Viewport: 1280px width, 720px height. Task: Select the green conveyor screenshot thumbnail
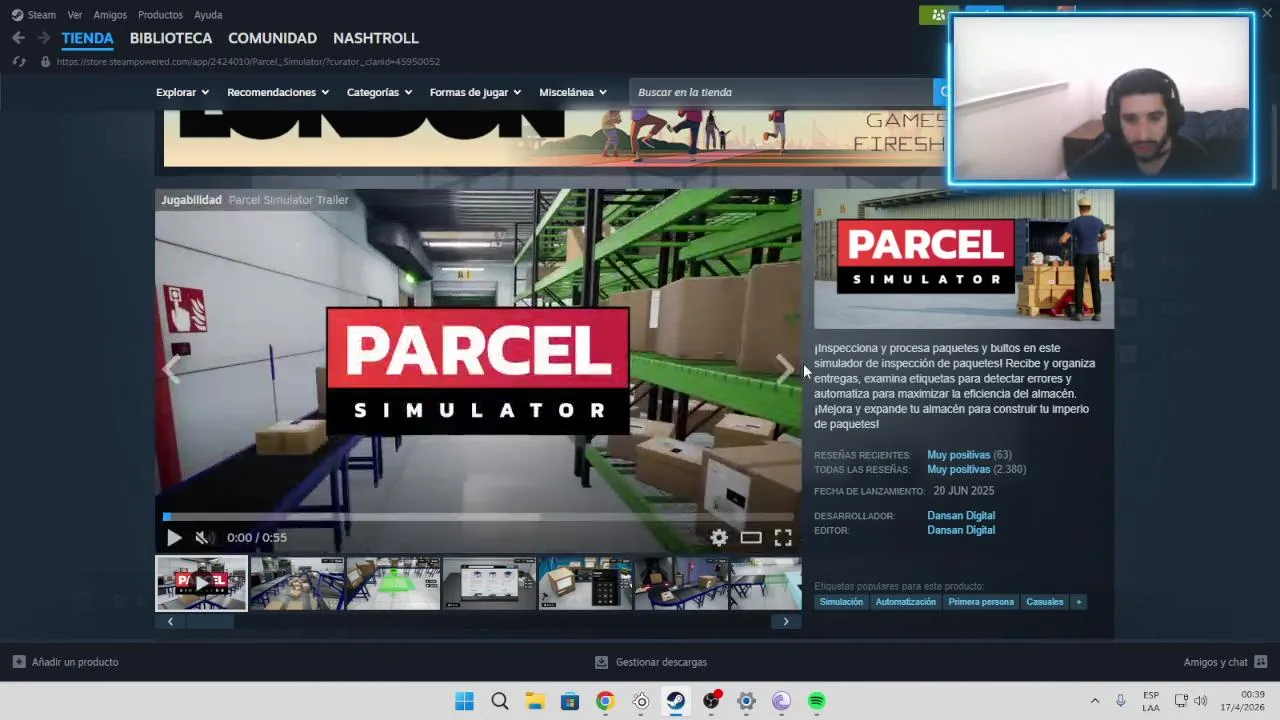pos(393,583)
